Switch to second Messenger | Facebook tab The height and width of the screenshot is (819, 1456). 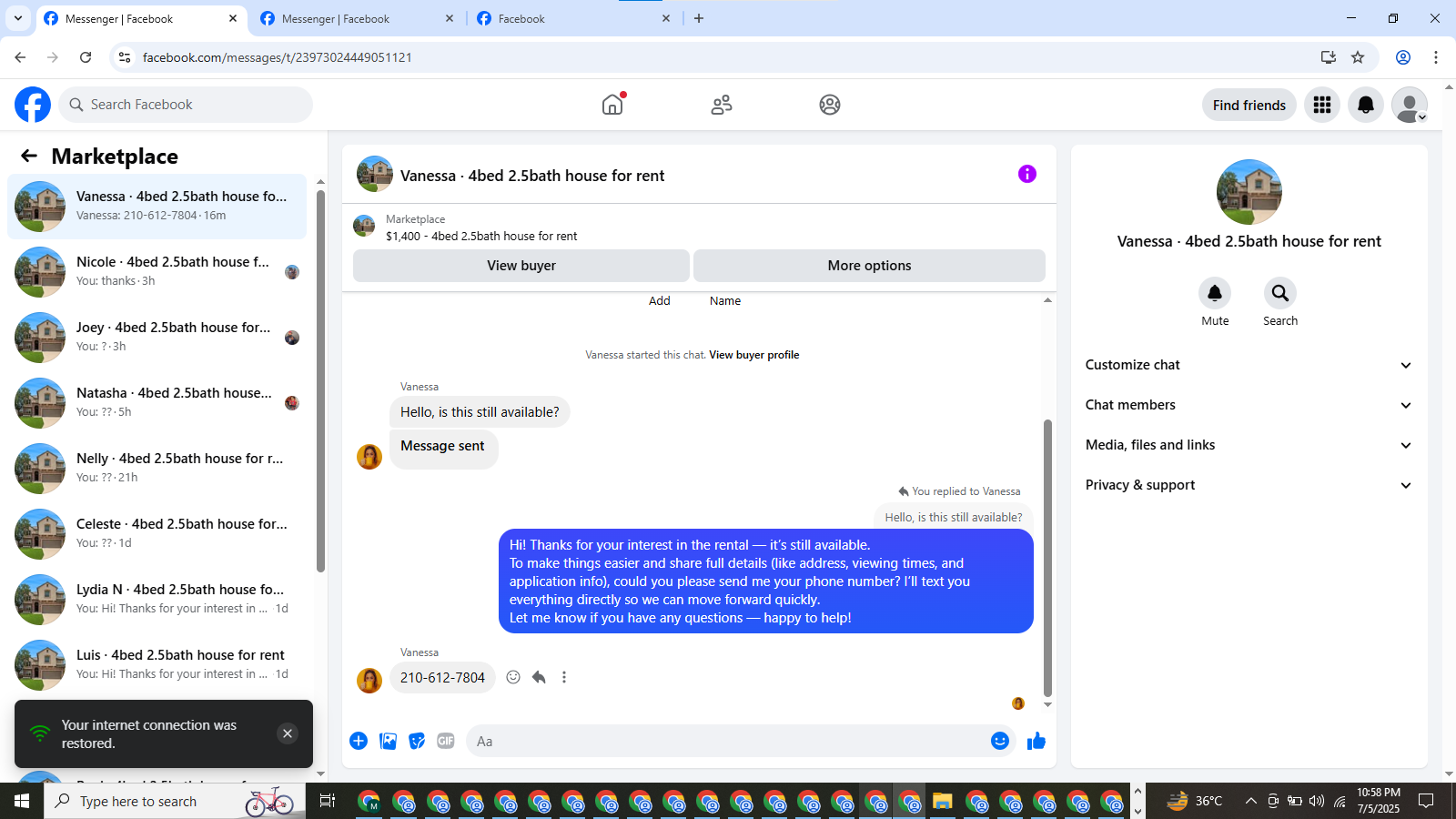pyautogui.click(x=355, y=18)
